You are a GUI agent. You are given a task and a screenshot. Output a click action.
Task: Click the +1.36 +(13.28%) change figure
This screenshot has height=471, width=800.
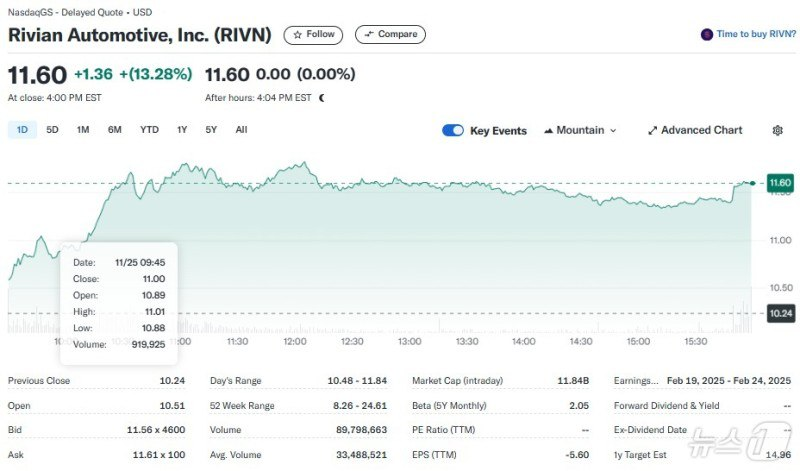133,74
